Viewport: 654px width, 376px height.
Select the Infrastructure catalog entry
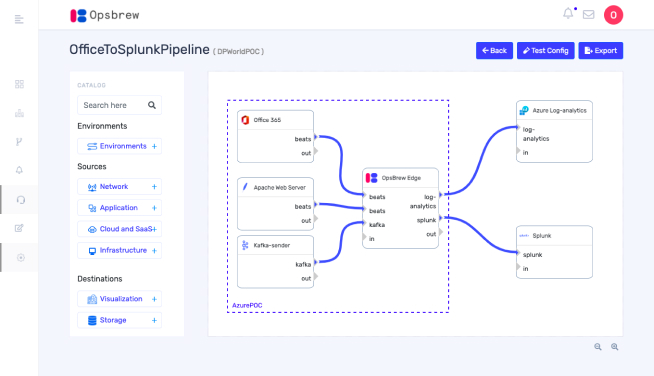point(119,250)
